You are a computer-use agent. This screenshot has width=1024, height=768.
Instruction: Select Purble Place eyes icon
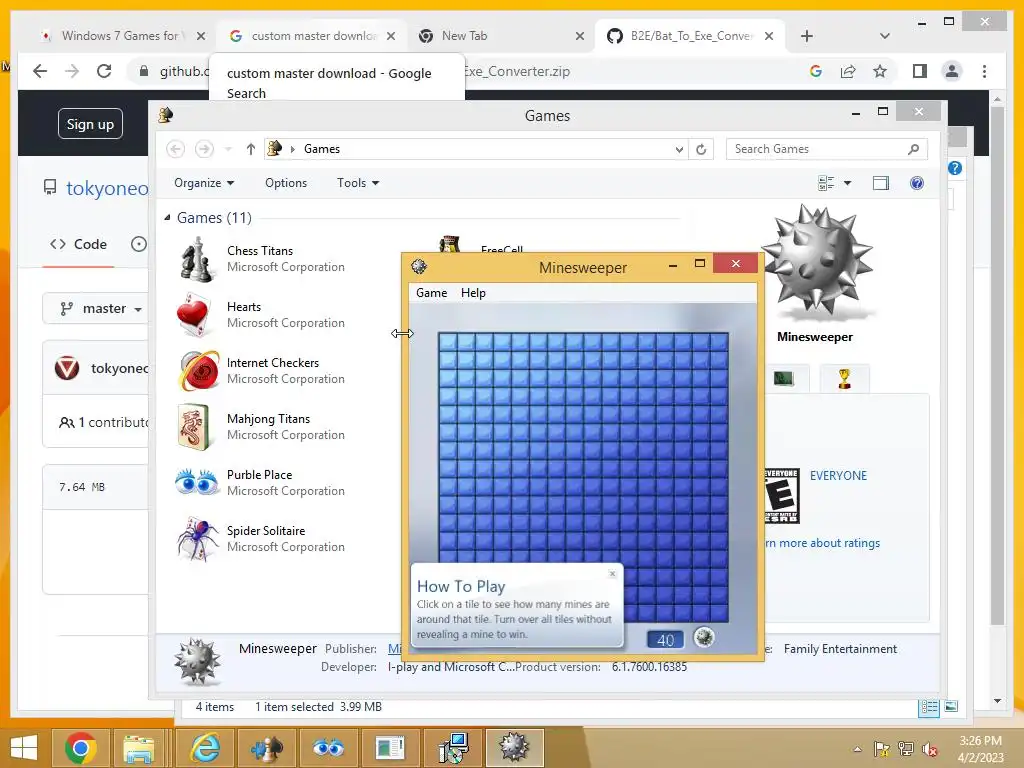[x=197, y=483]
